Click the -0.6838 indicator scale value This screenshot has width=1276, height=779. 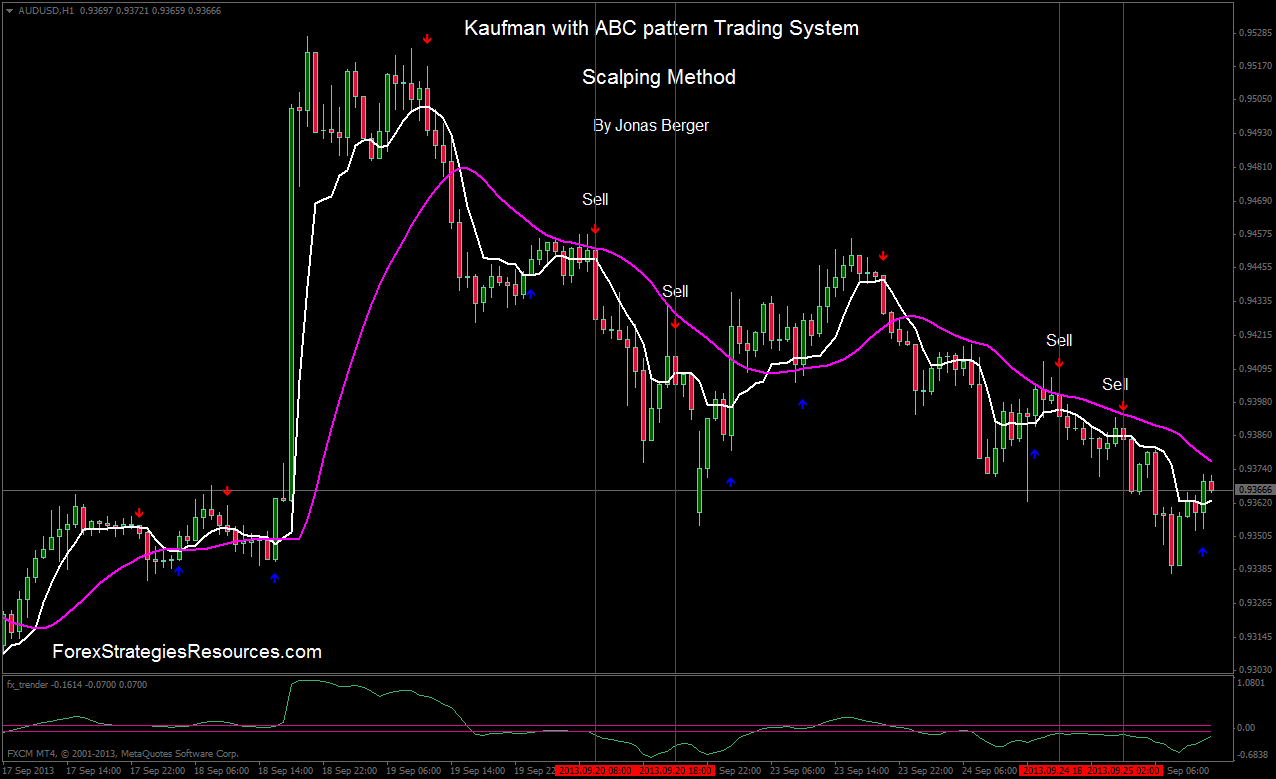point(1253,756)
